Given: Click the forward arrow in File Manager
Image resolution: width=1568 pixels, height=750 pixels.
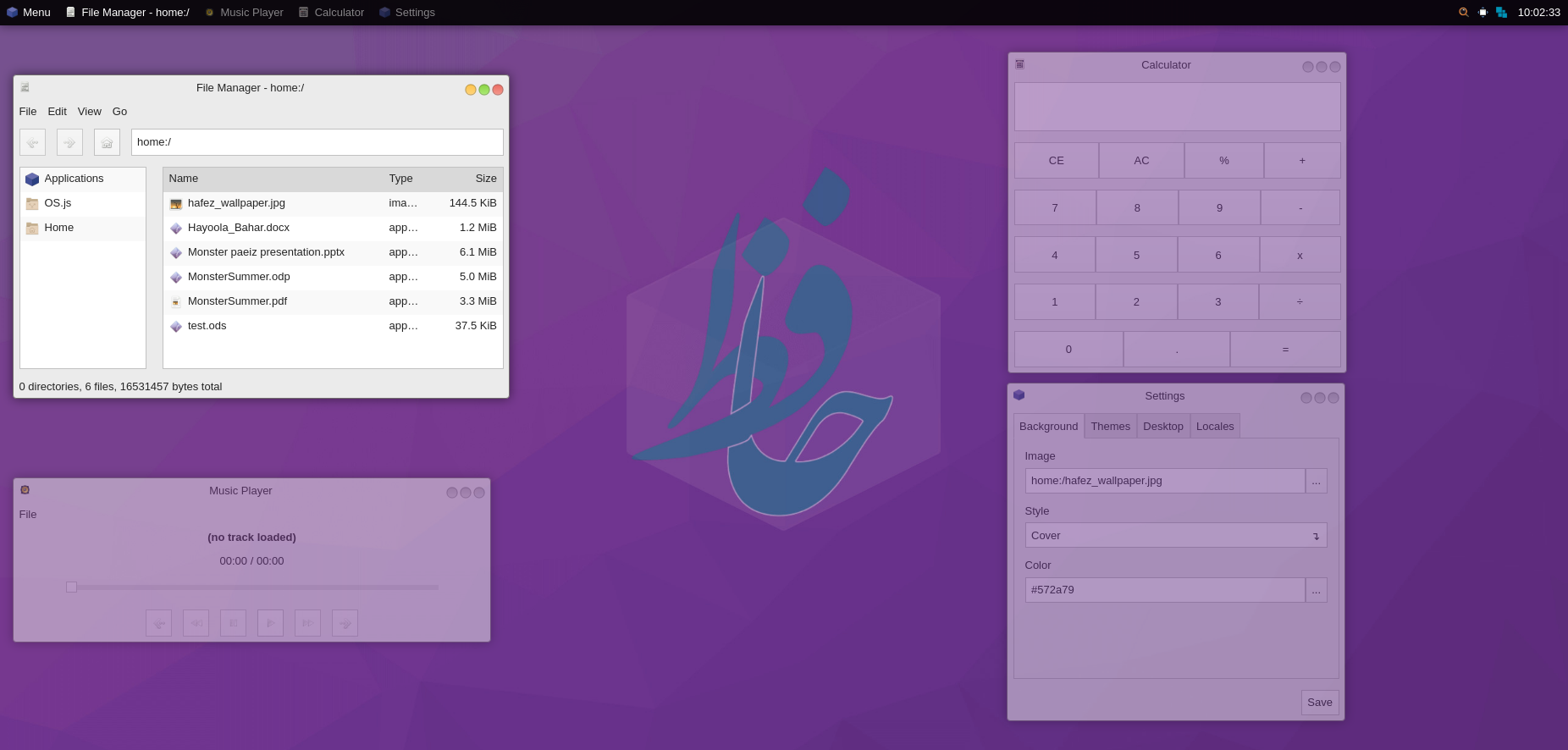Looking at the screenshot, I should (69, 142).
